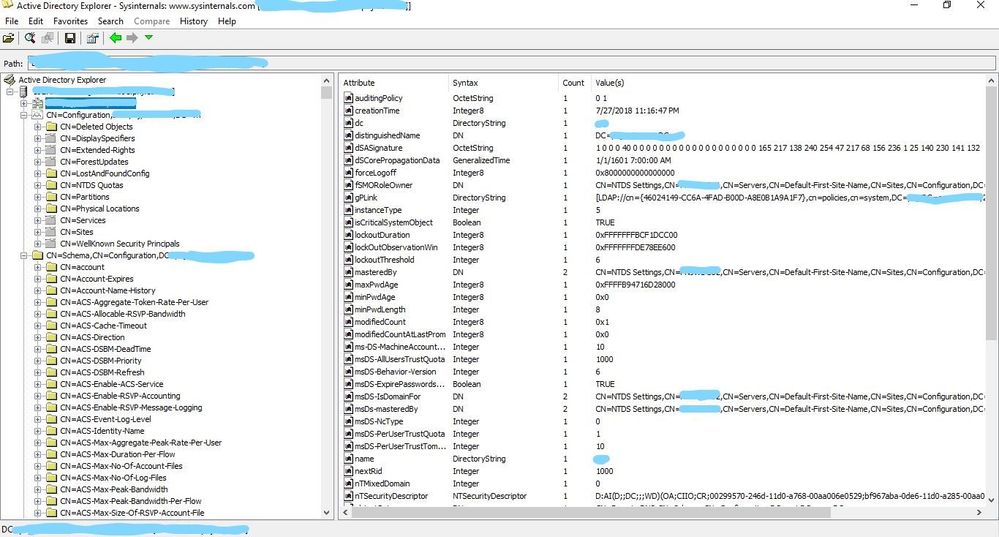The height and width of the screenshot is (537, 999).
Task: Sort by the Value(s) column header
Action: [788, 83]
